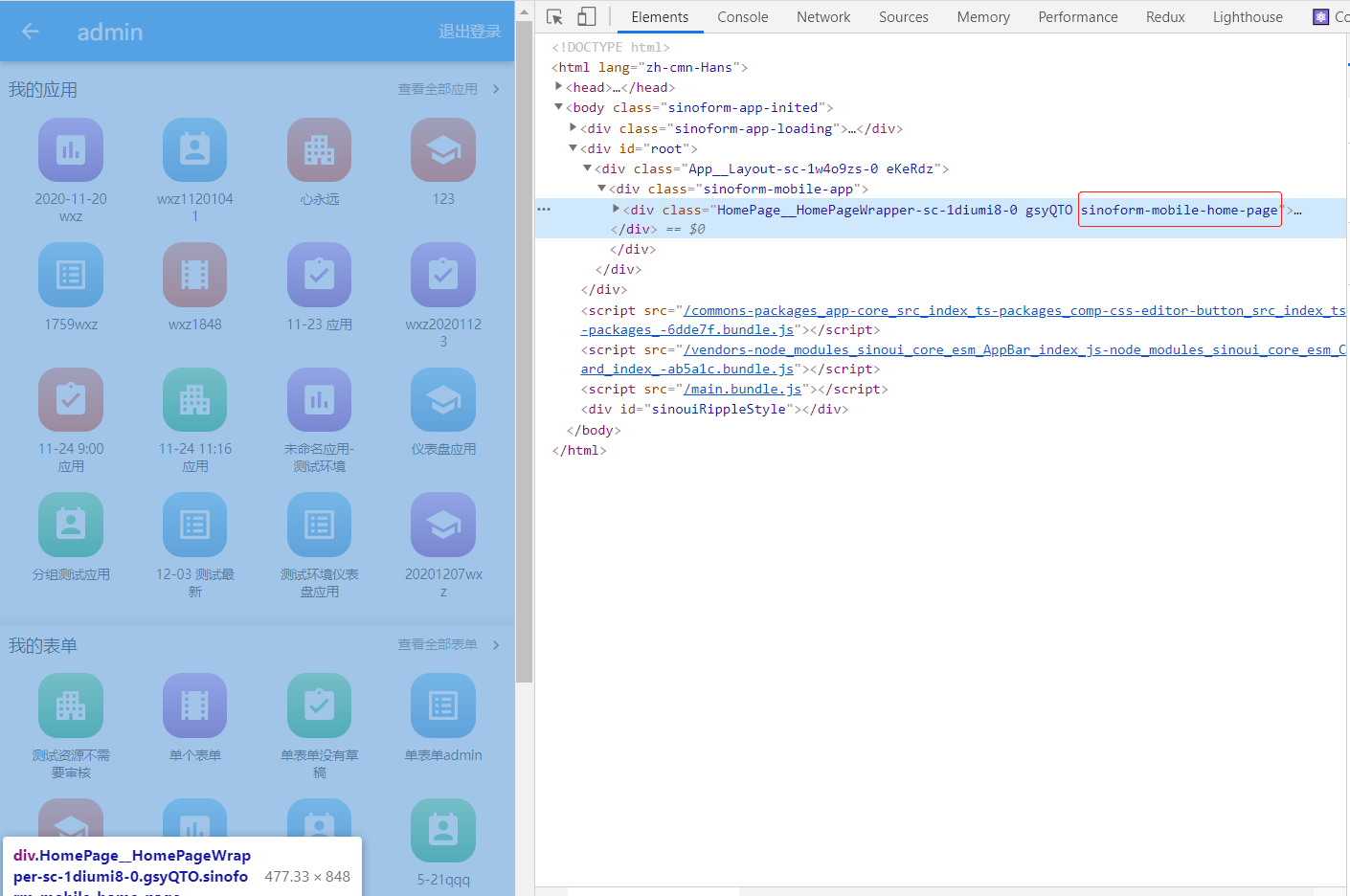Collapse the App__Layout div node
Viewport: 1350px width, 896px height.
click(588, 168)
